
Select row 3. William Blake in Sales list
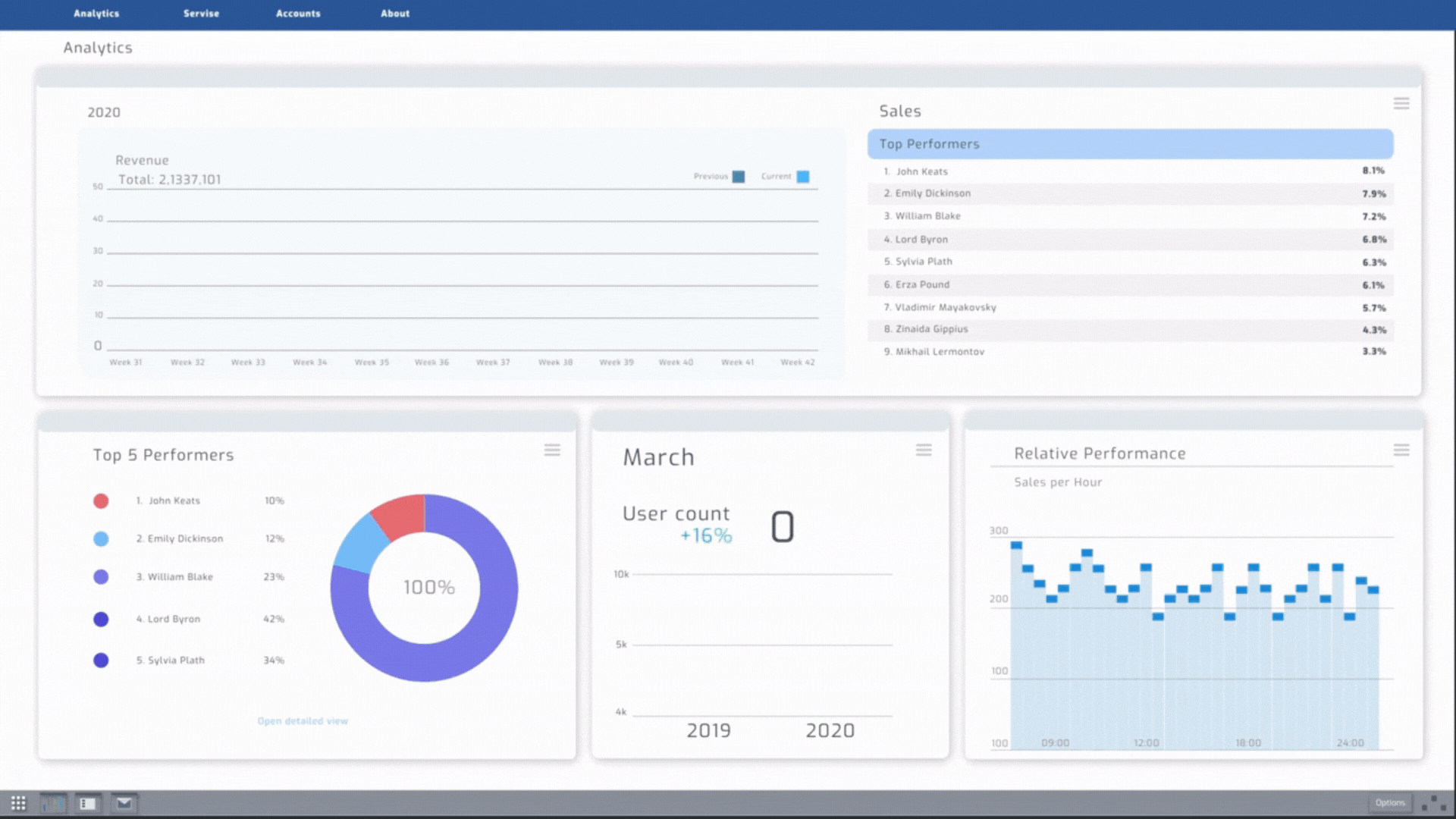tap(1130, 217)
